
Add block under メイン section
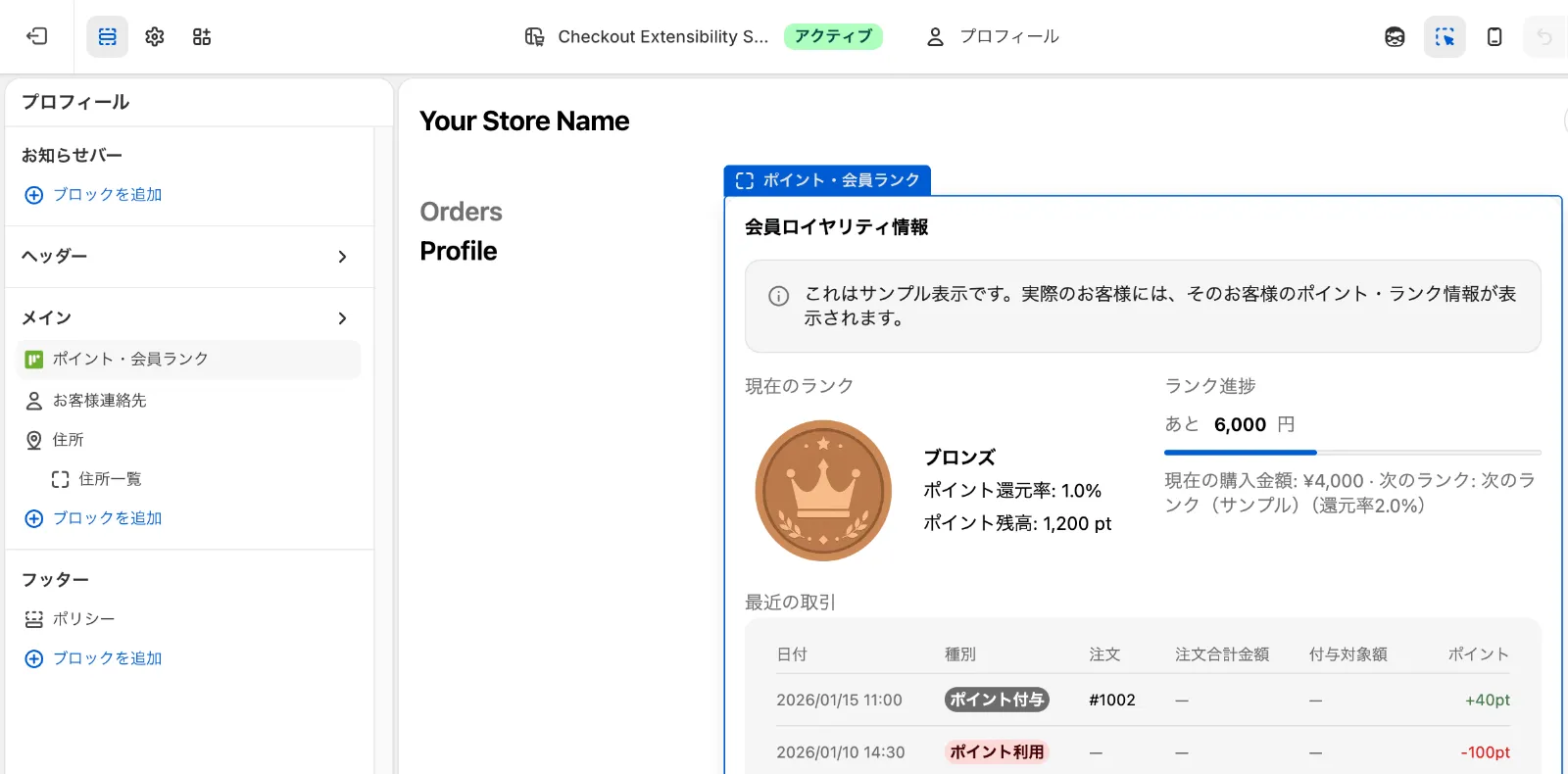tap(93, 518)
